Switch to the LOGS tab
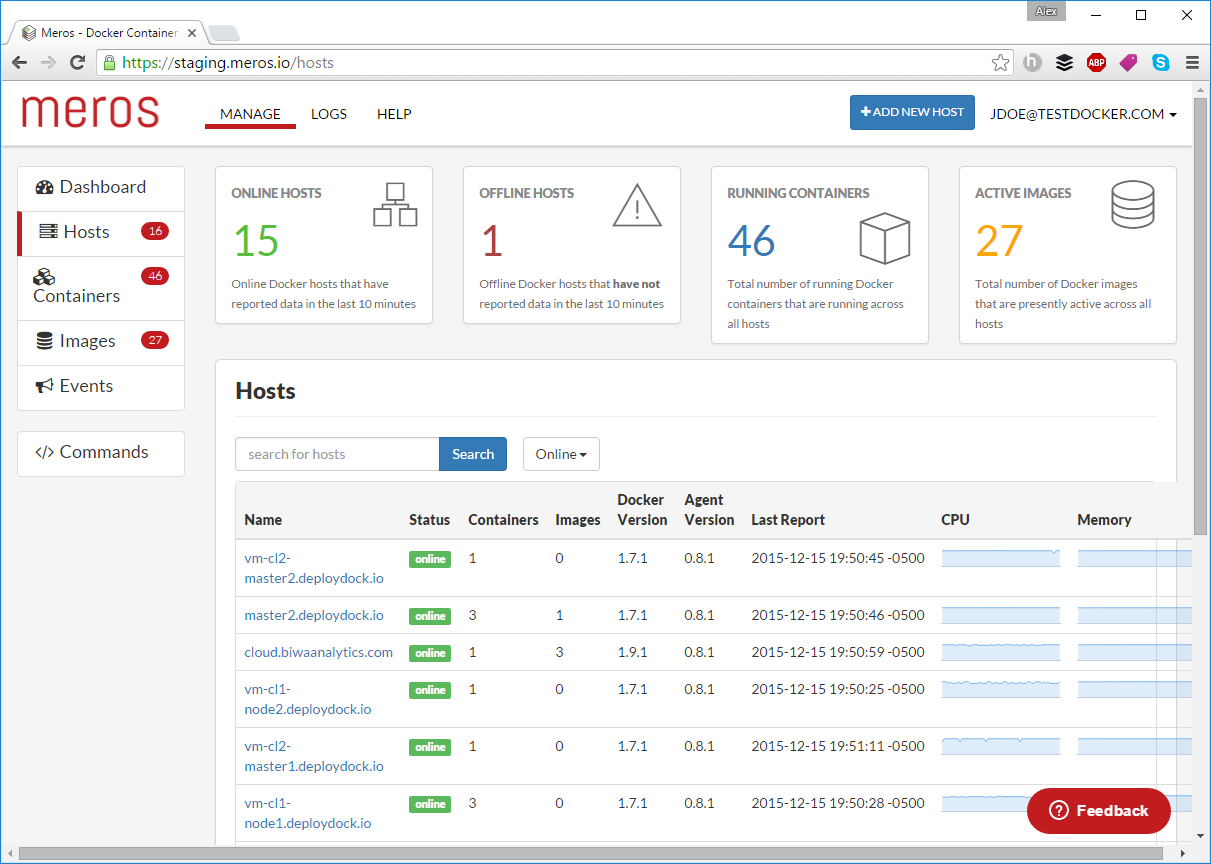 329,114
